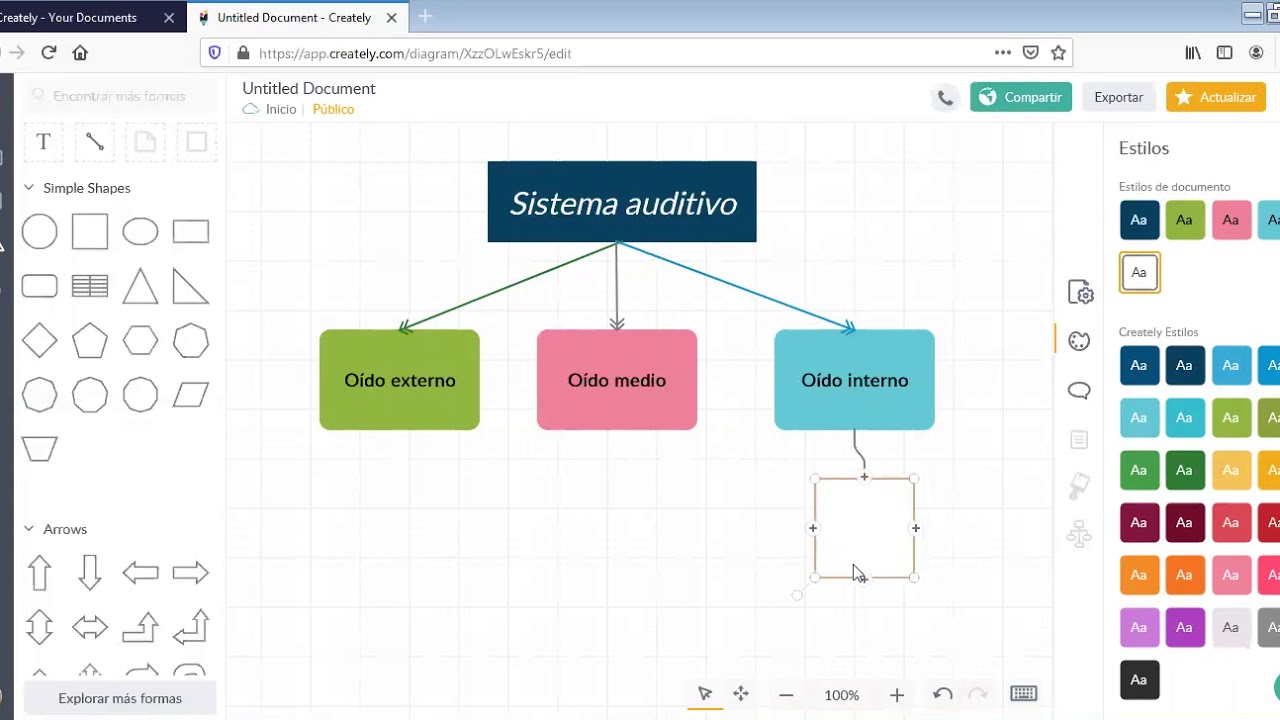Viewport: 1280px width, 720px height.
Task: Click the Compartir button
Action: 1021,97
